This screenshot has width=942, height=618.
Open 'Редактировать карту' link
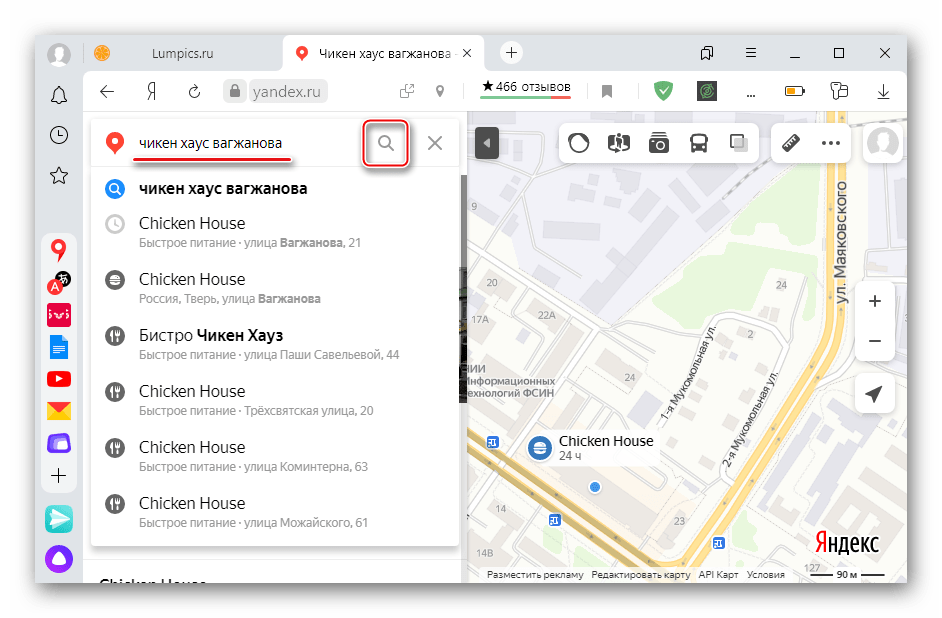tap(641, 575)
